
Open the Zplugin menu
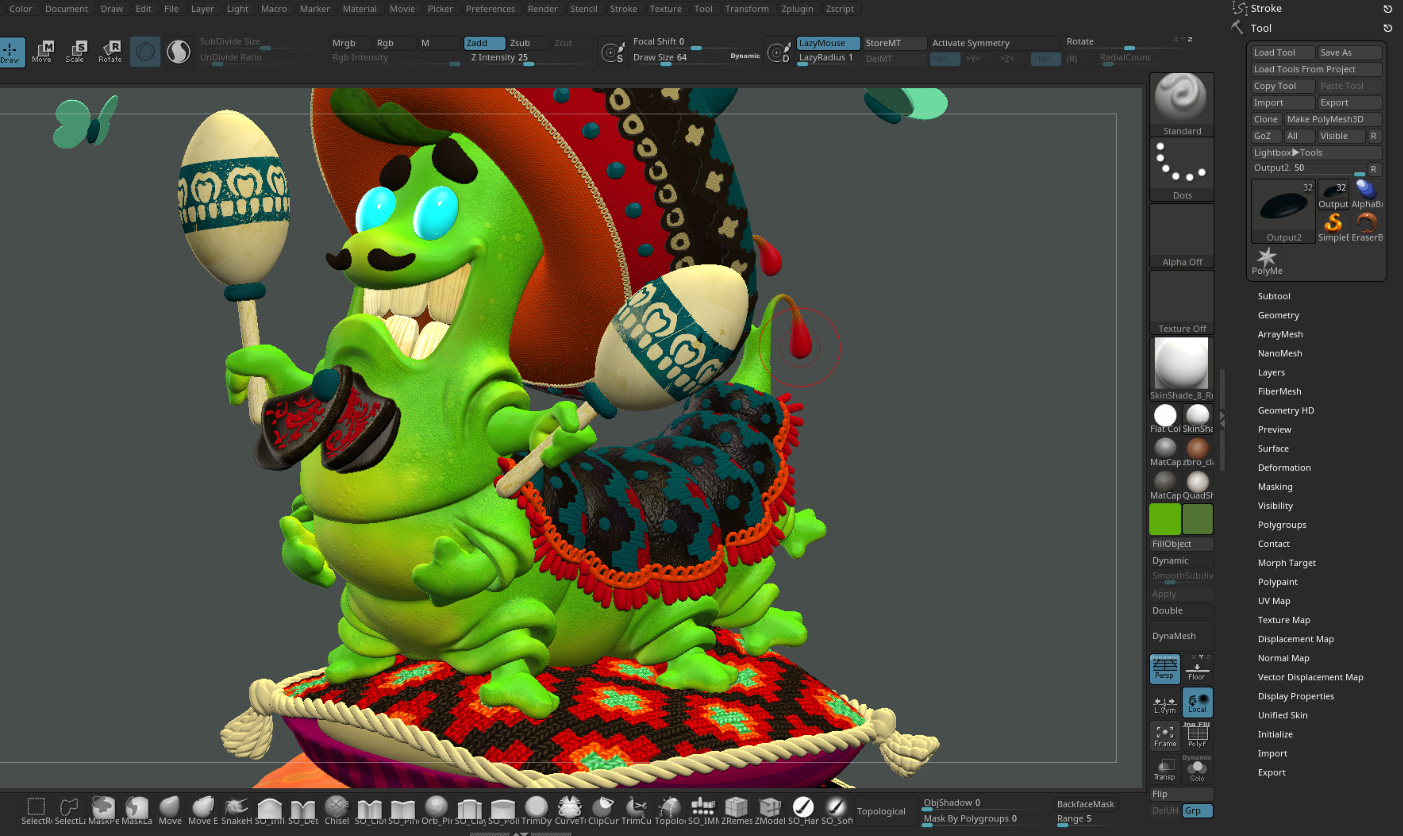coord(797,9)
